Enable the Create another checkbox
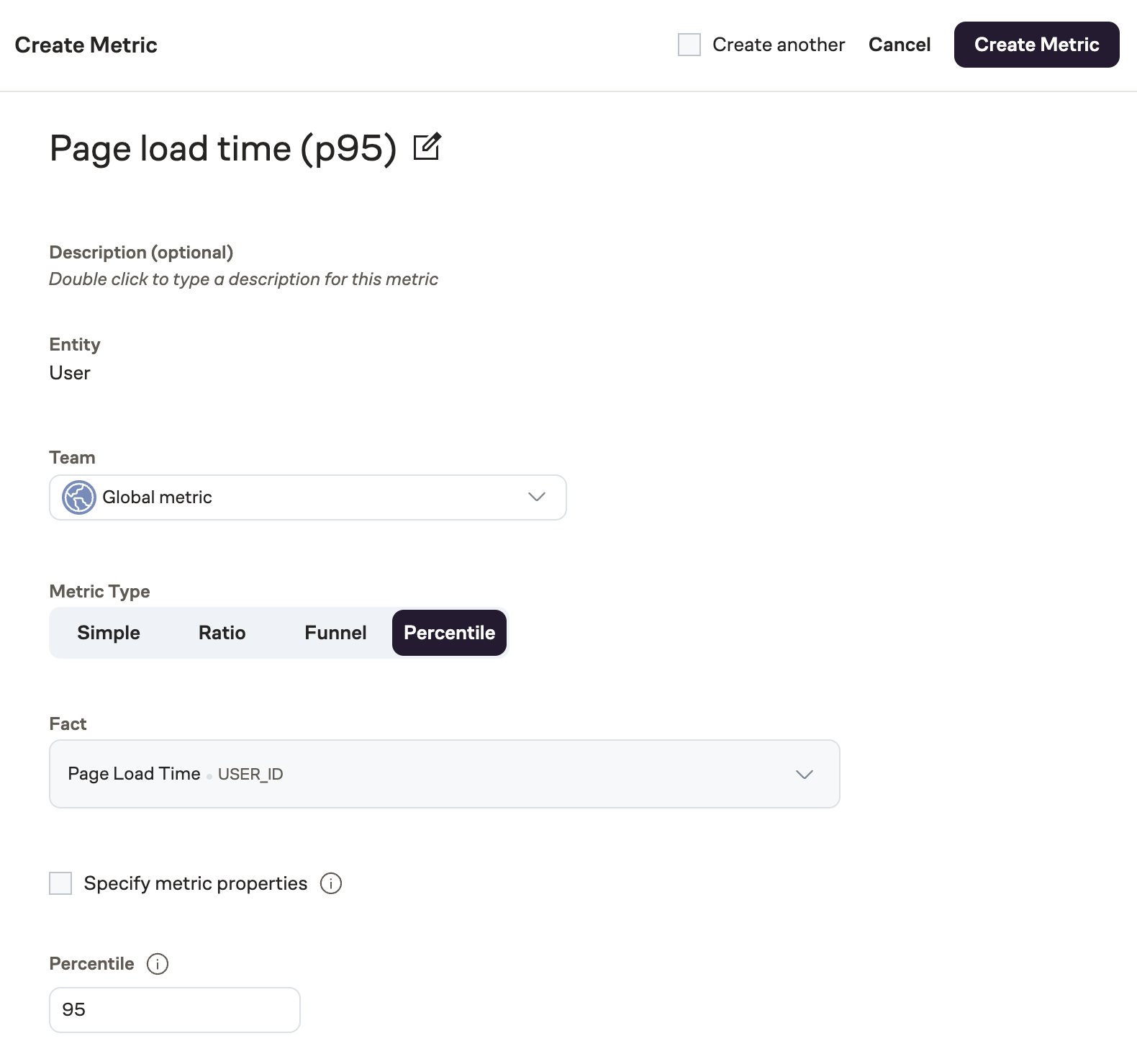This screenshot has width=1137, height=1064. click(689, 45)
